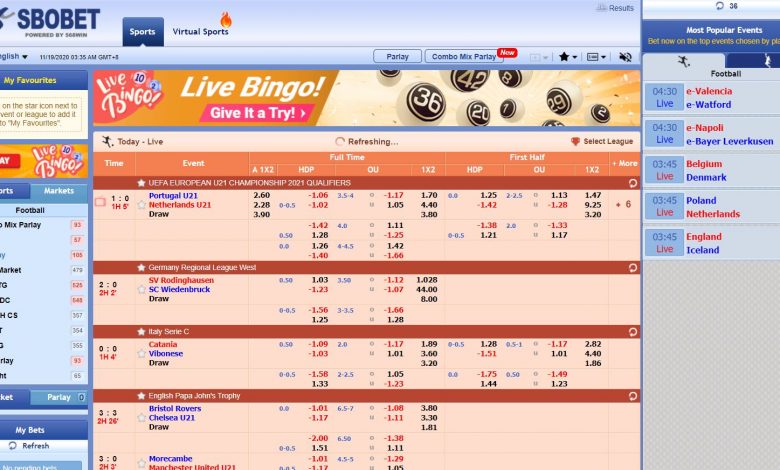This screenshot has width=780, height=470.
Task: Click the Parlay button in toolbar
Action: coord(397,57)
